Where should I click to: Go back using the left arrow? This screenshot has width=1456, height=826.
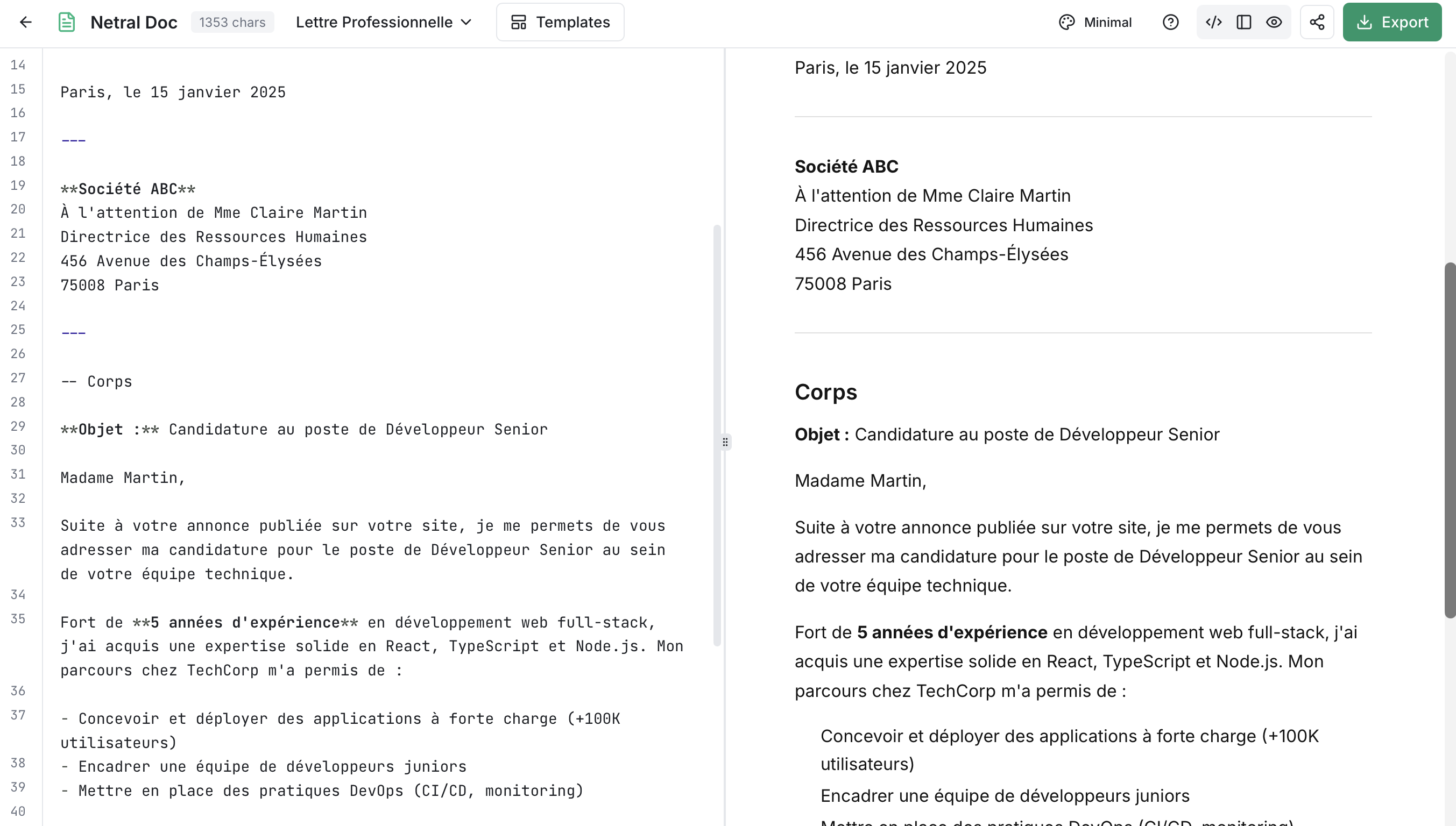coord(25,22)
